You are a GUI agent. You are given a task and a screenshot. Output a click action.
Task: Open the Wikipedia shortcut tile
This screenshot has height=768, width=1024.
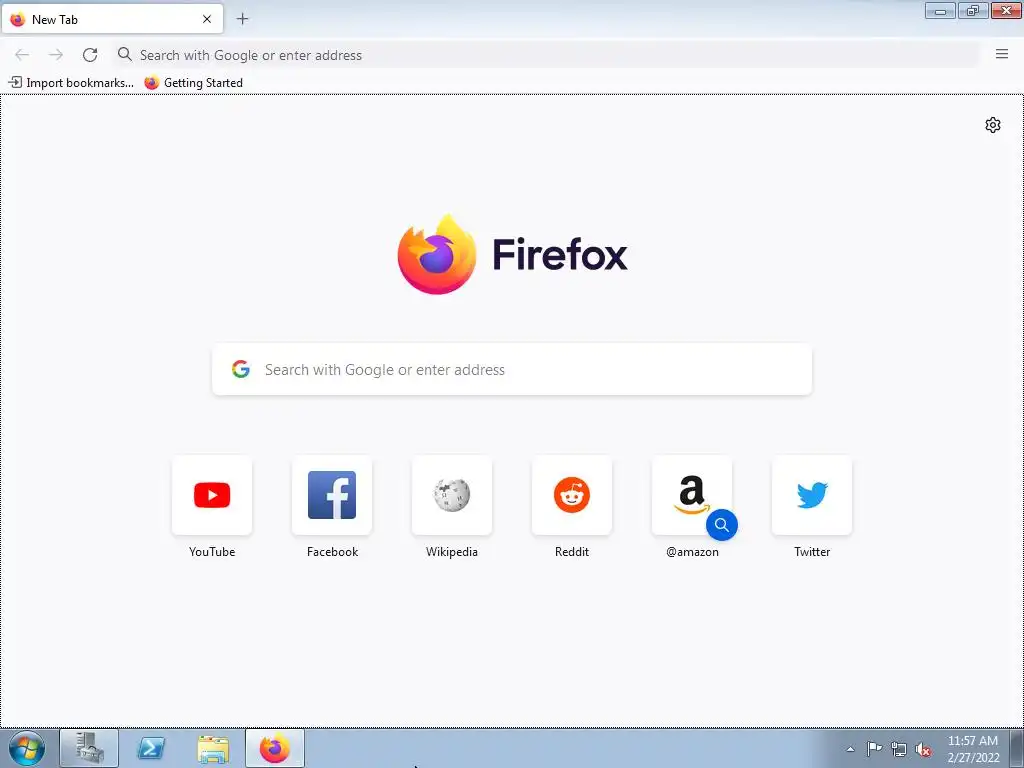click(x=452, y=496)
